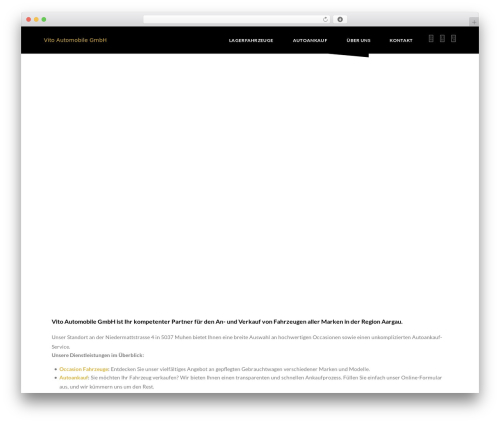Select Über Uns in the navigation
This screenshot has height=423, width=500.
[x=358, y=40]
